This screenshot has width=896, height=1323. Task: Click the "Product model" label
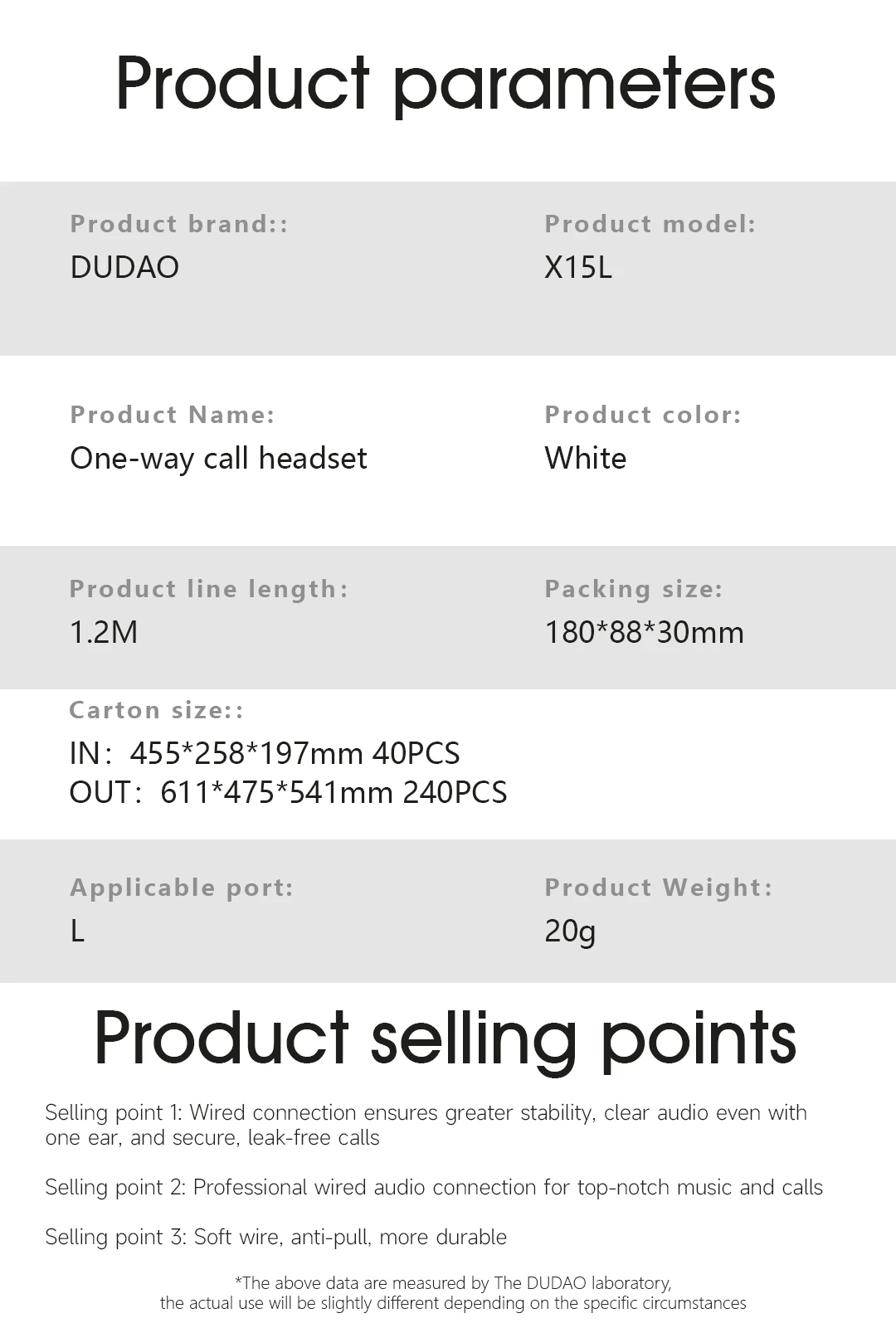click(650, 224)
